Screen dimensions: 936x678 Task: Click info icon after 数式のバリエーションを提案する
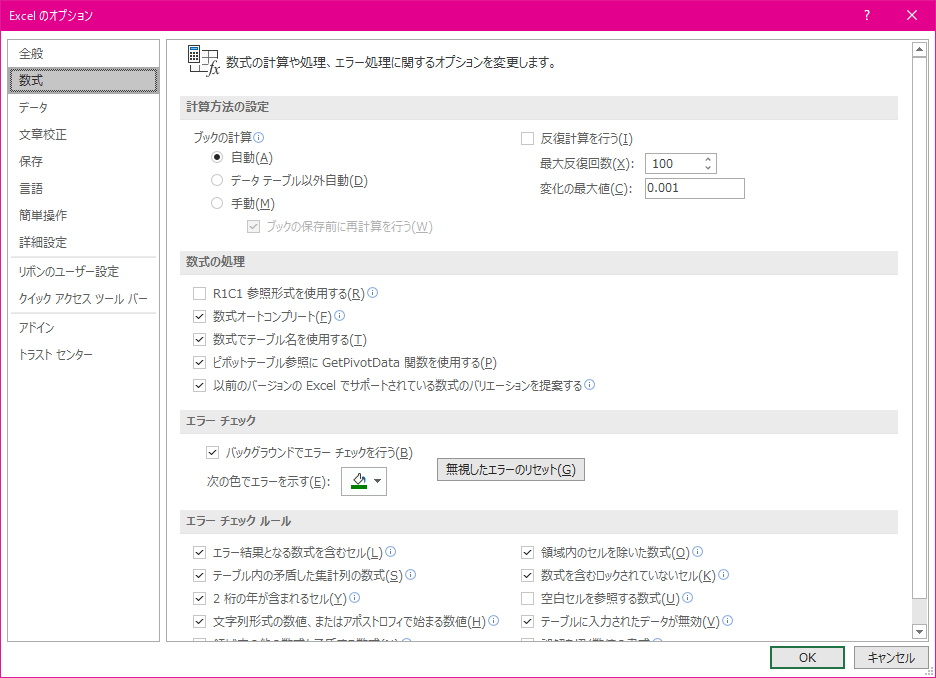click(590, 384)
